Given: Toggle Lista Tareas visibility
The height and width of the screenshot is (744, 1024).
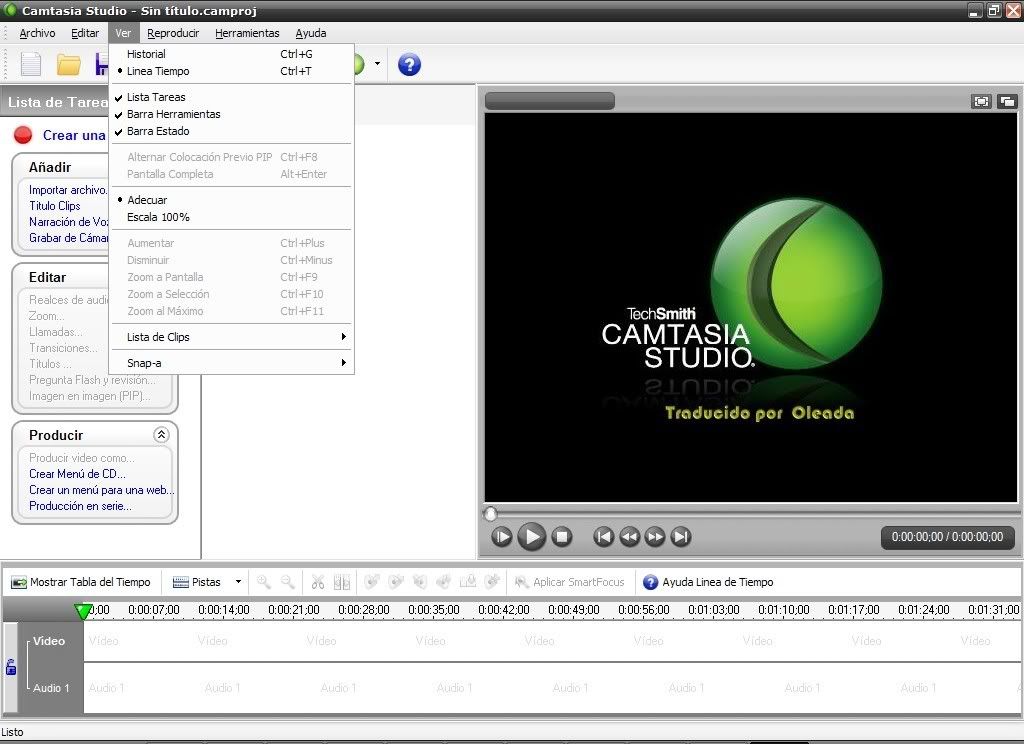Looking at the screenshot, I should 231,97.
